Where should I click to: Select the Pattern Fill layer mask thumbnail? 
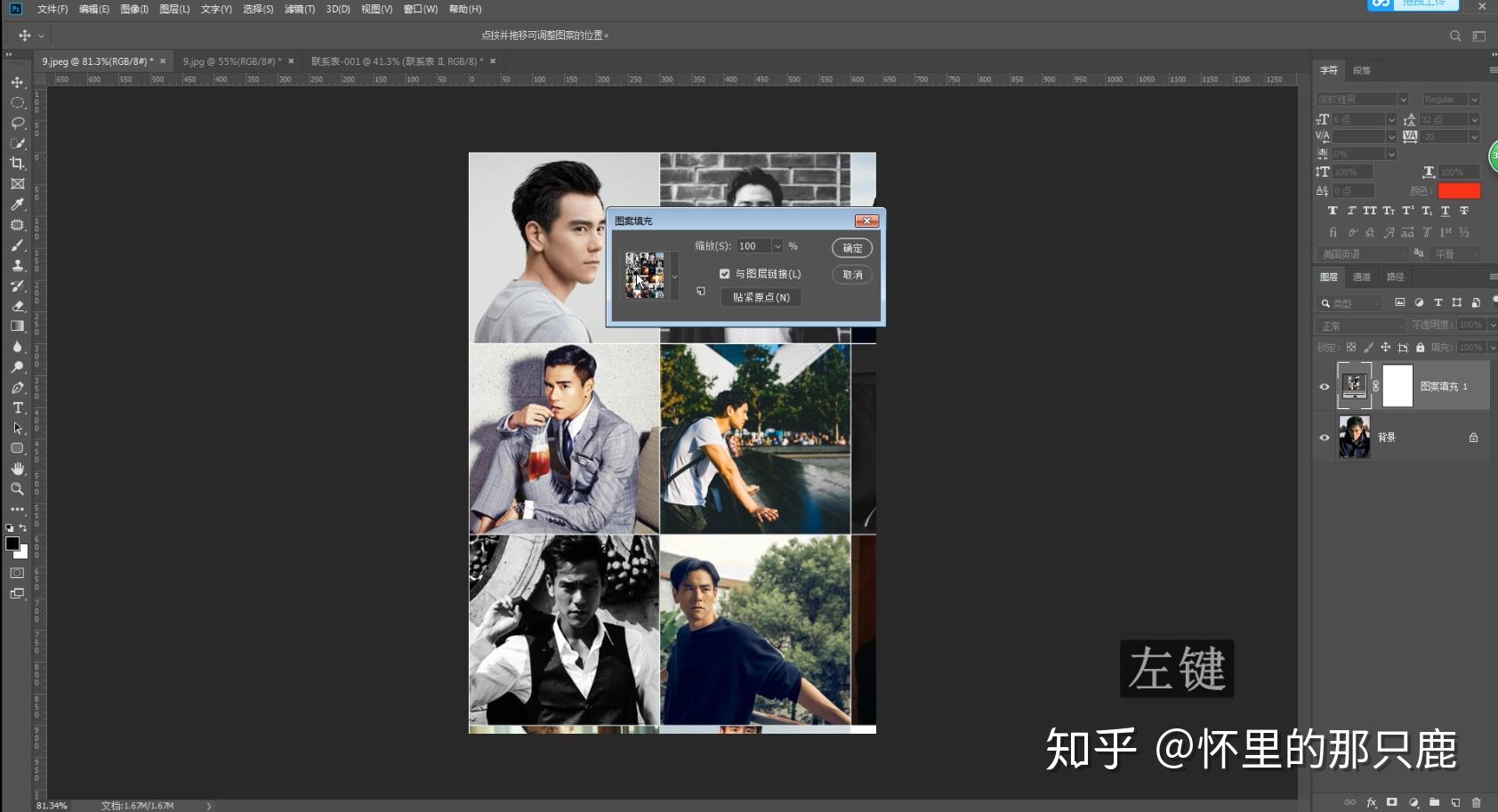click(x=1397, y=386)
